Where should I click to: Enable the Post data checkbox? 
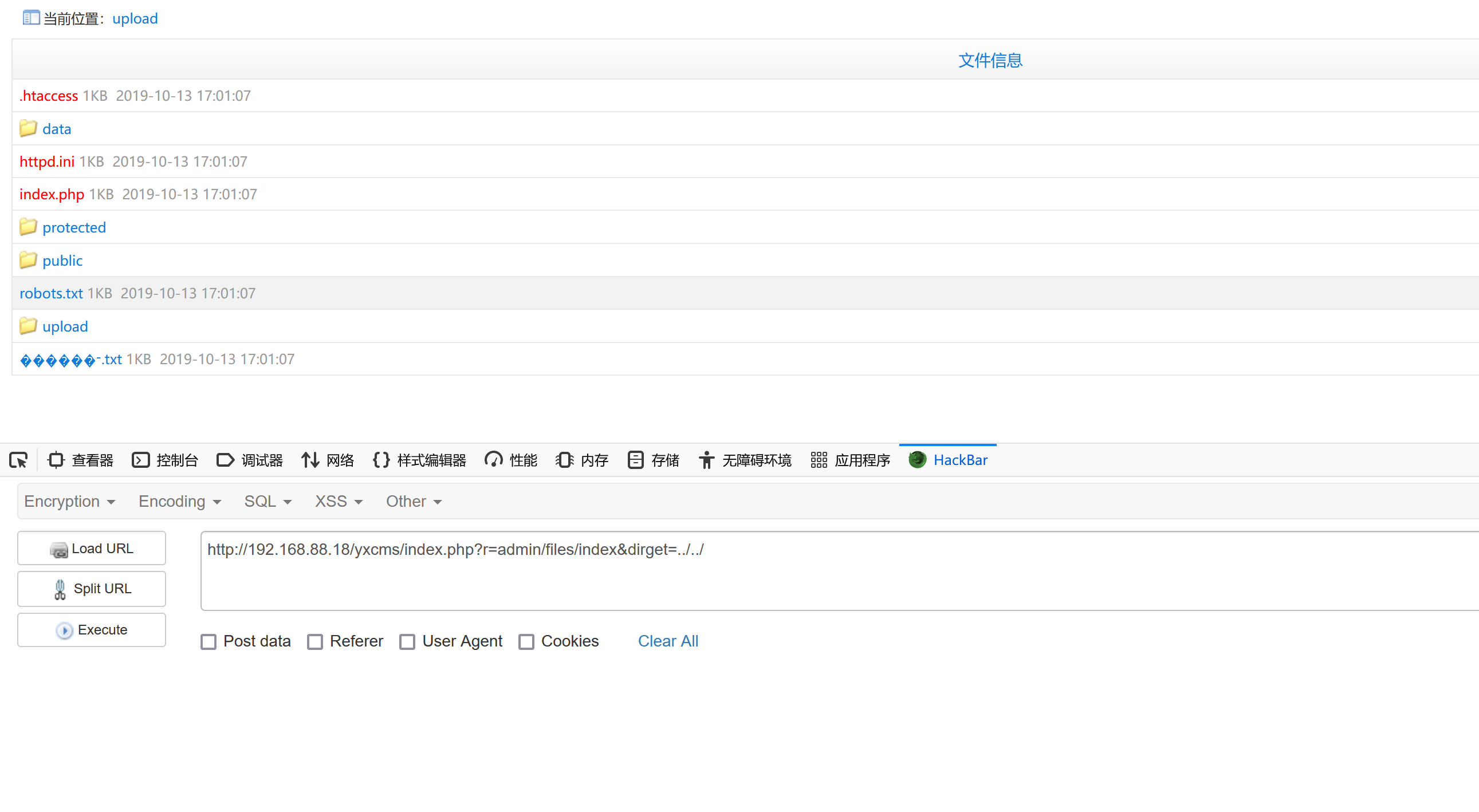coord(209,641)
